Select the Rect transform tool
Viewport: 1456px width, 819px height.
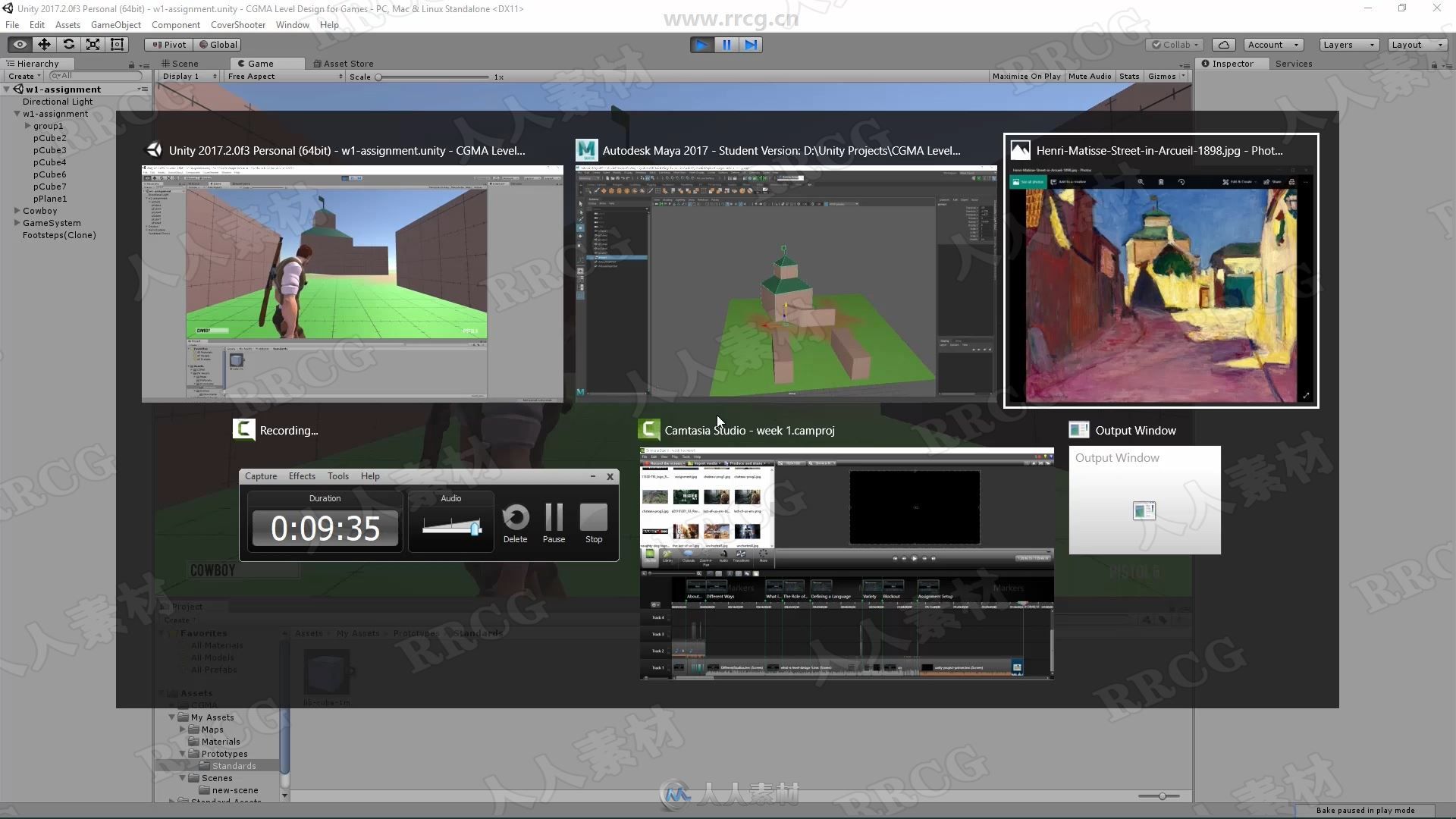(117, 45)
